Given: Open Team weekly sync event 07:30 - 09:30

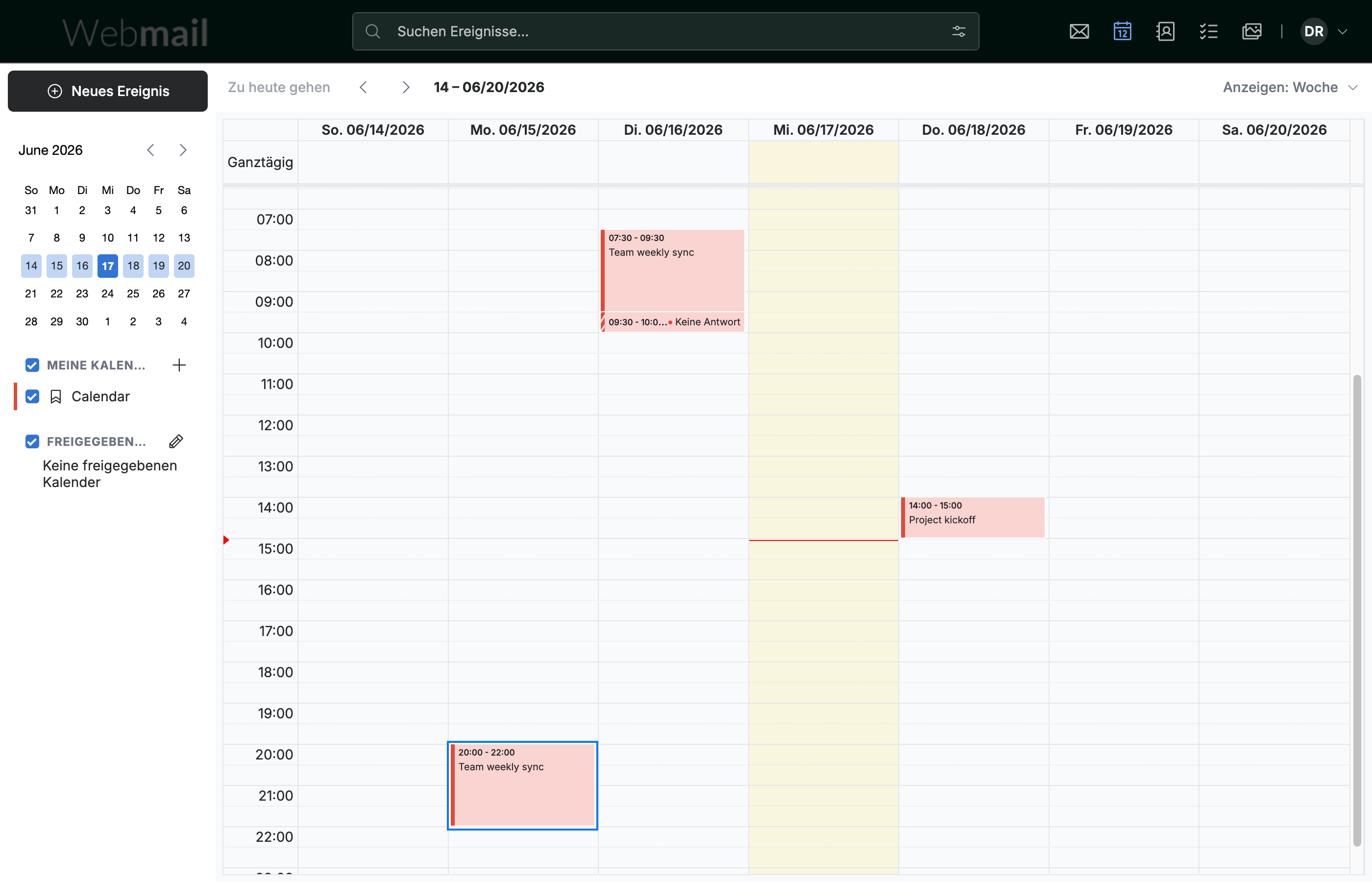Looking at the screenshot, I should (672, 270).
